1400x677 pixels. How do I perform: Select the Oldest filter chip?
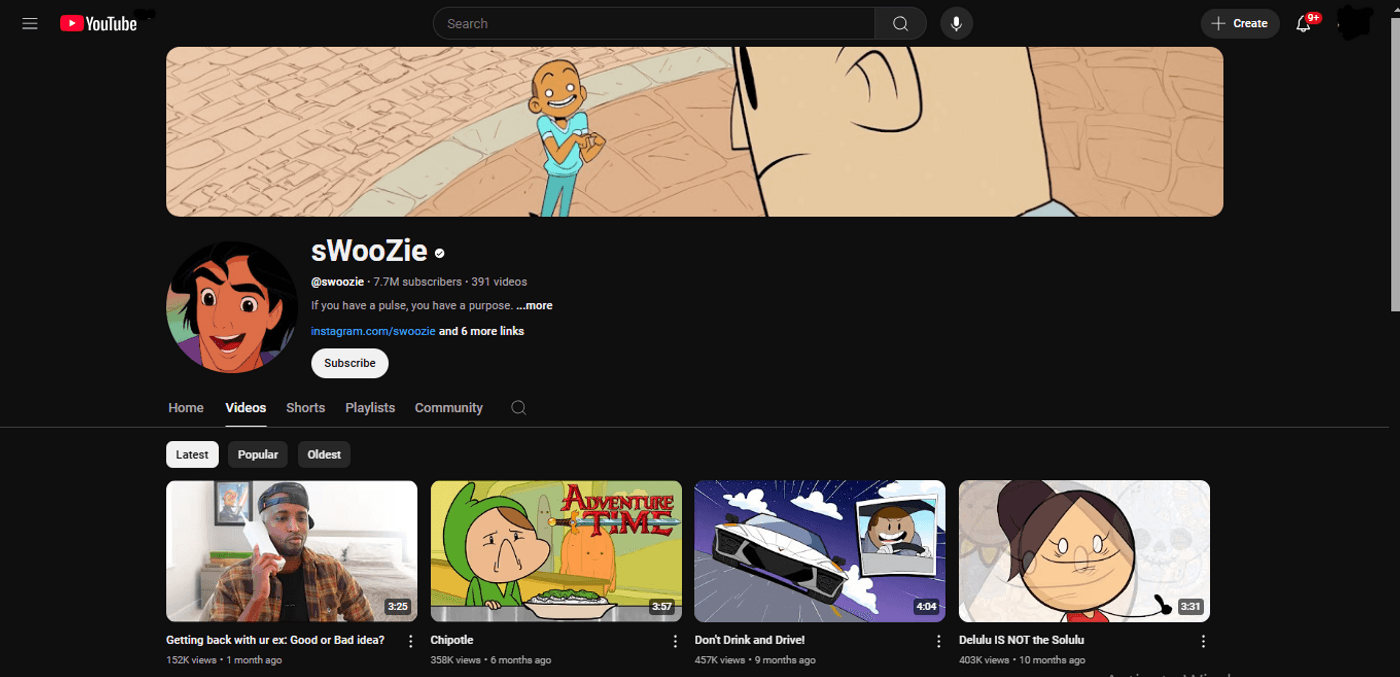click(323, 454)
